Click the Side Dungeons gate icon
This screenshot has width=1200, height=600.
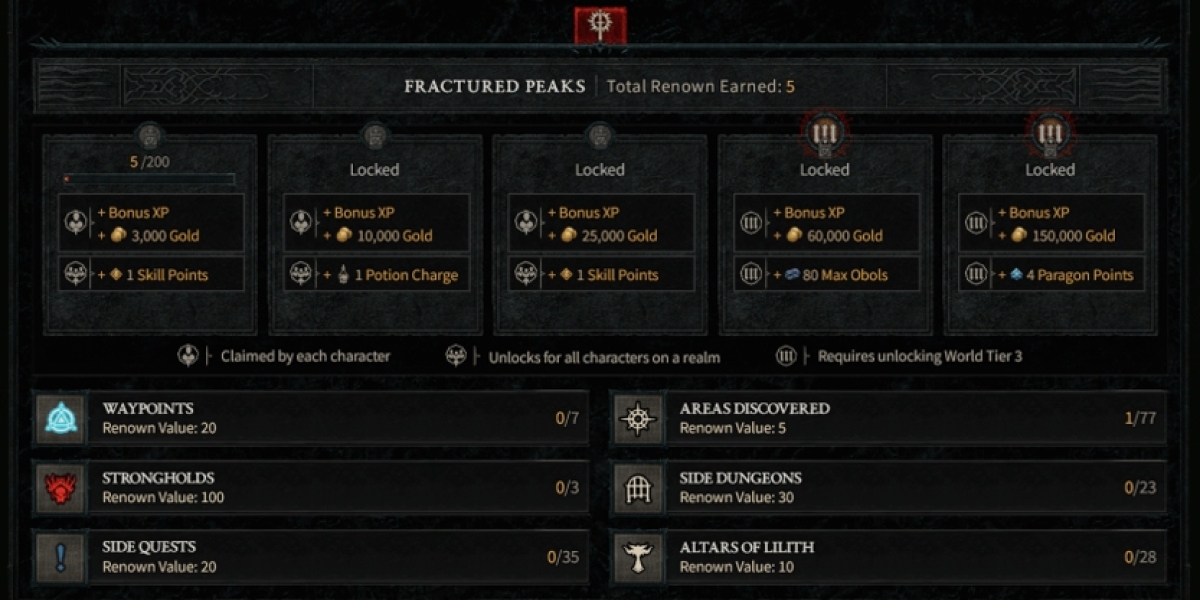(638, 487)
